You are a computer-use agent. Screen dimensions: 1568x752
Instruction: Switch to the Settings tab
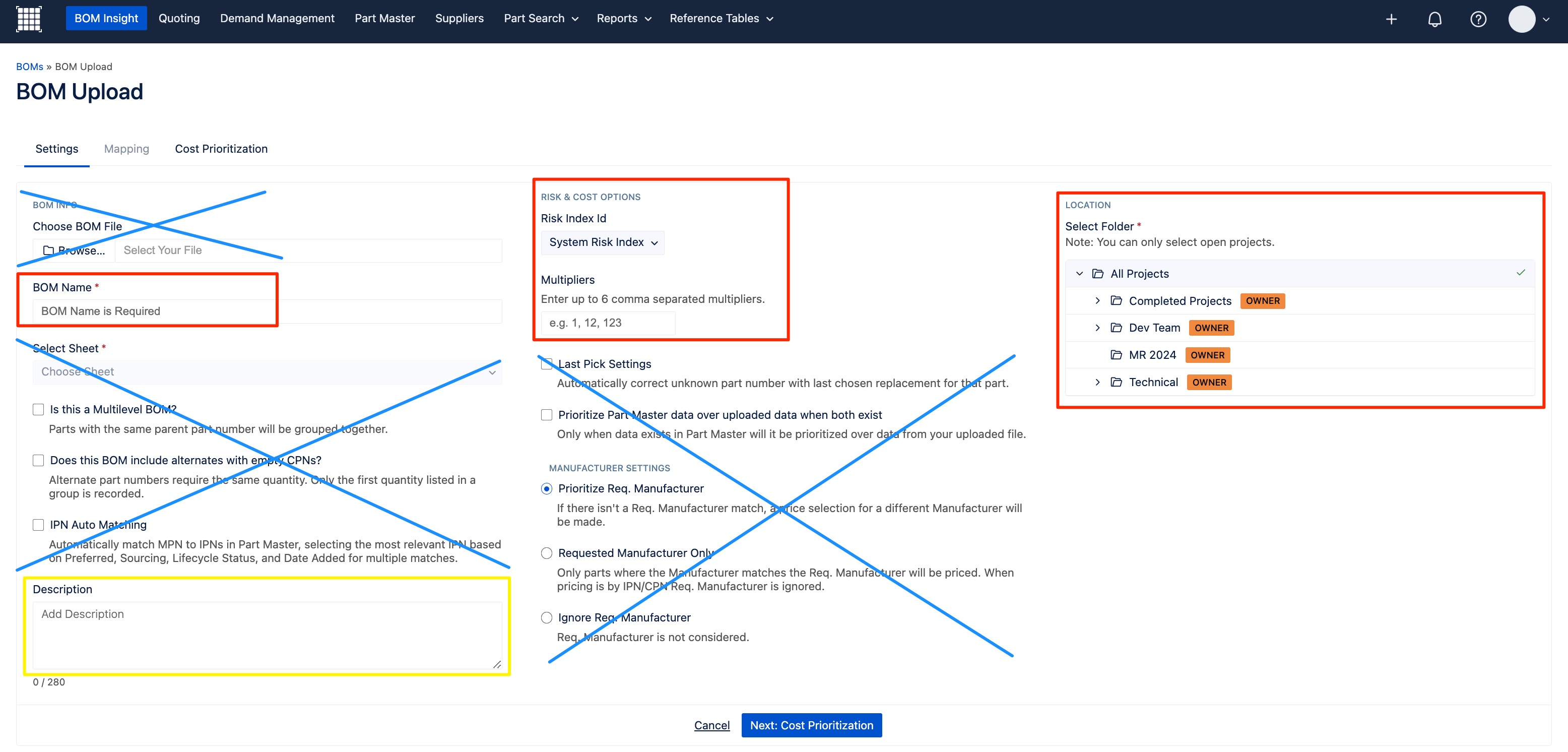(x=56, y=149)
